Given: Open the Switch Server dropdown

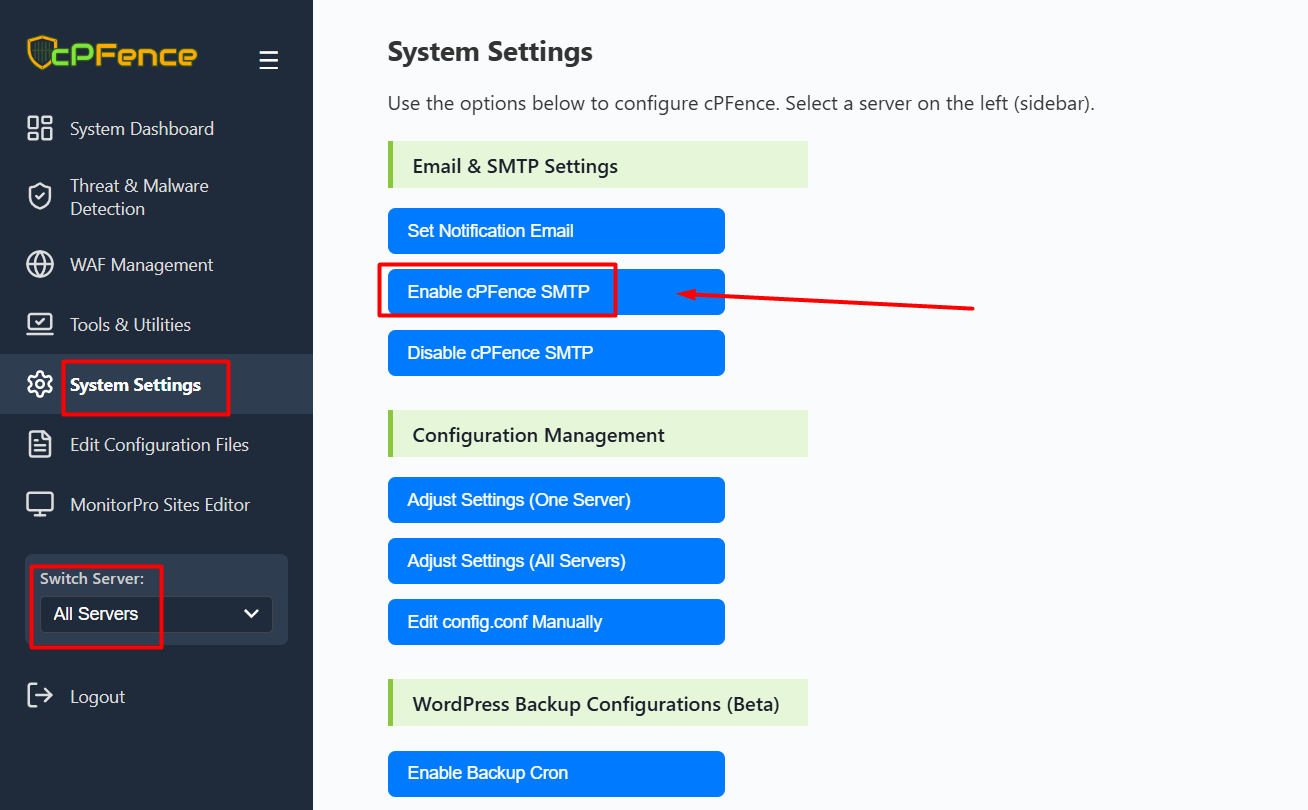Looking at the screenshot, I should point(156,614).
